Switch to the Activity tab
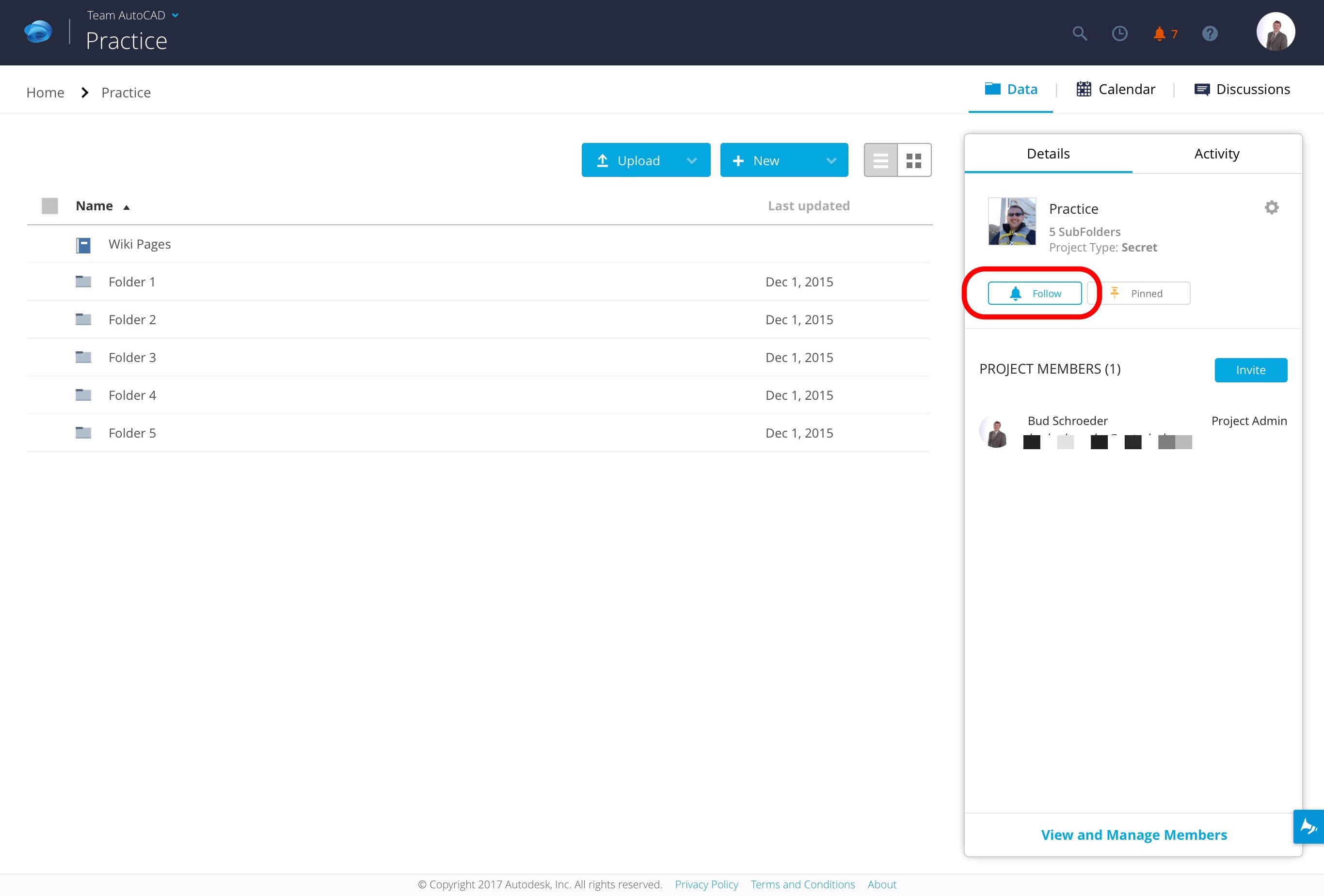Image resolution: width=1324 pixels, height=896 pixels. [1217, 153]
